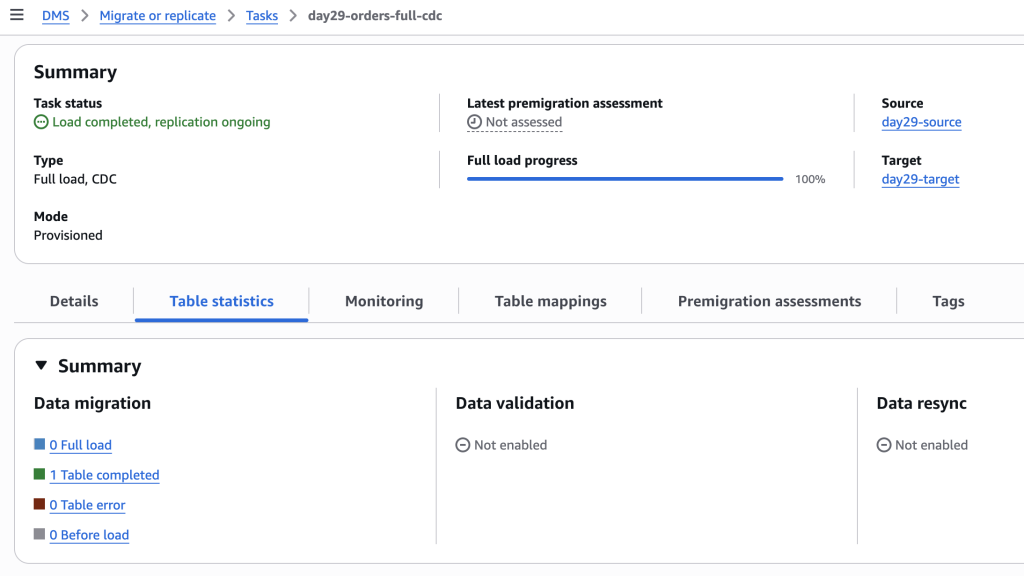Click the 0 Full load link
This screenshot has width=1024, height=576.
click(80, 445)
